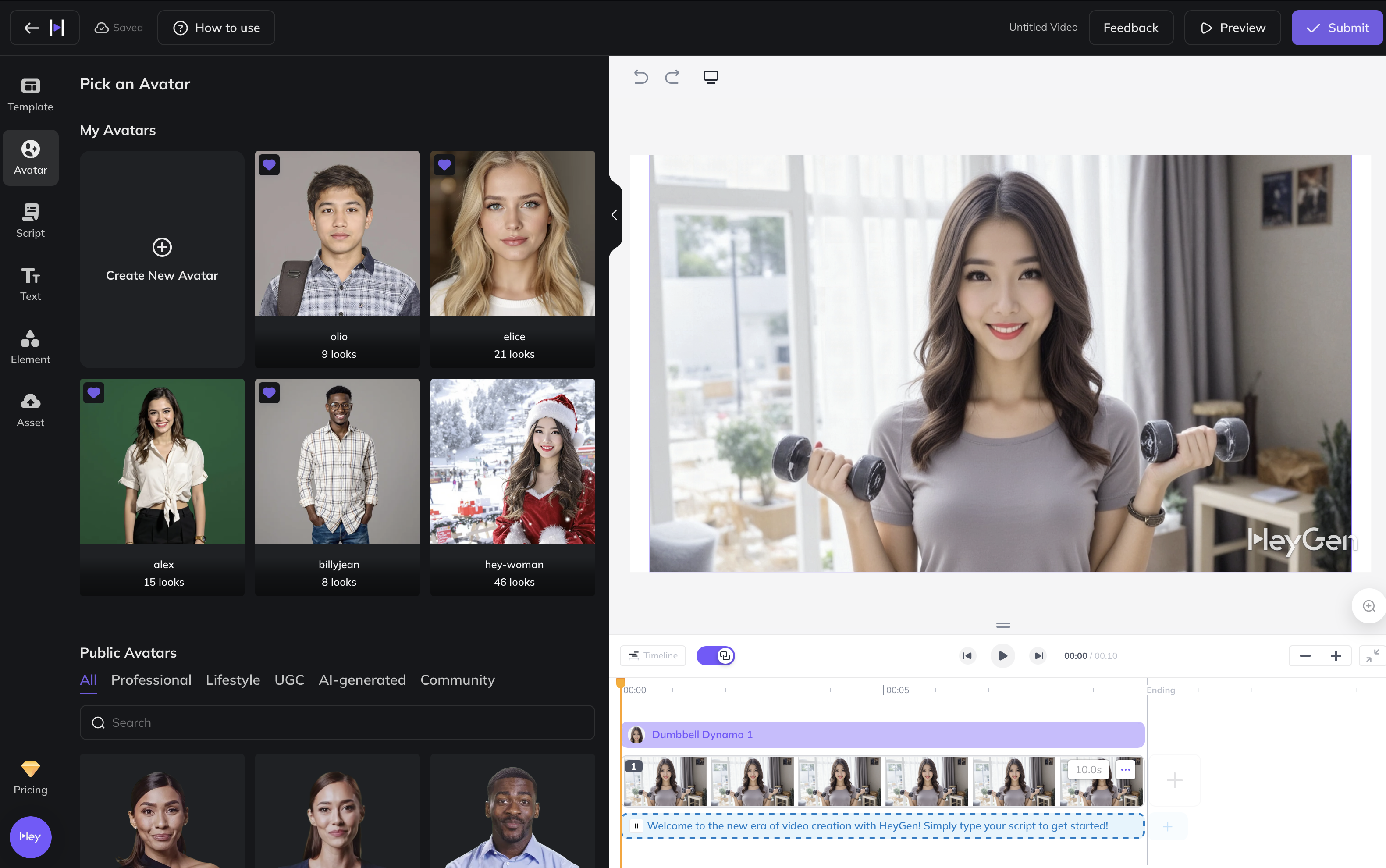Open the Asset upload panel
This screenshot has height=868, width=1386.
[30, 410]
